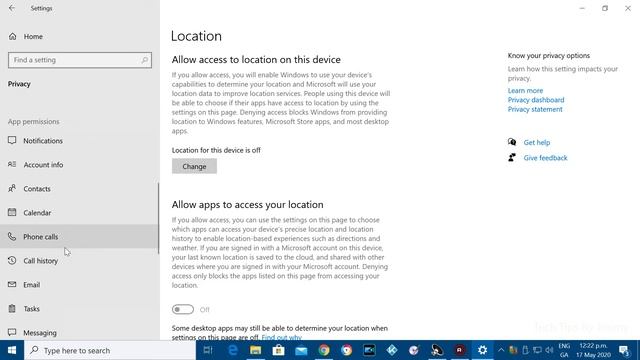This screenshot has width=640, height=360.
Task: Open the Privacy dashboard link
Action: pos(536,100)
